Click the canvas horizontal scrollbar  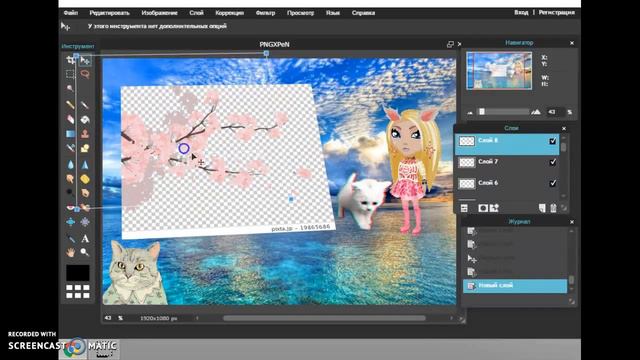(324, 318)
